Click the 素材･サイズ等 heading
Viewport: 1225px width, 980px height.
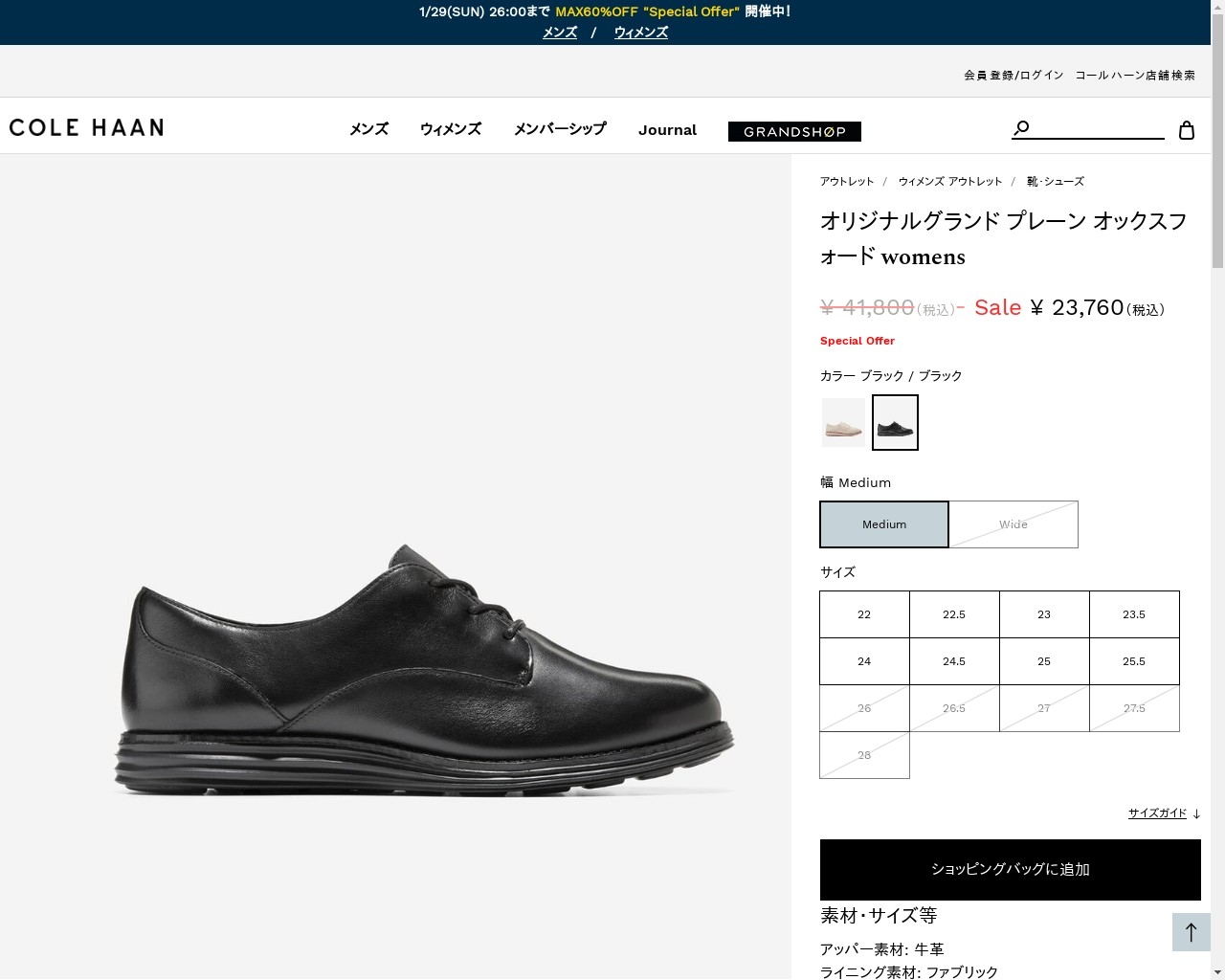coord(879,916)
